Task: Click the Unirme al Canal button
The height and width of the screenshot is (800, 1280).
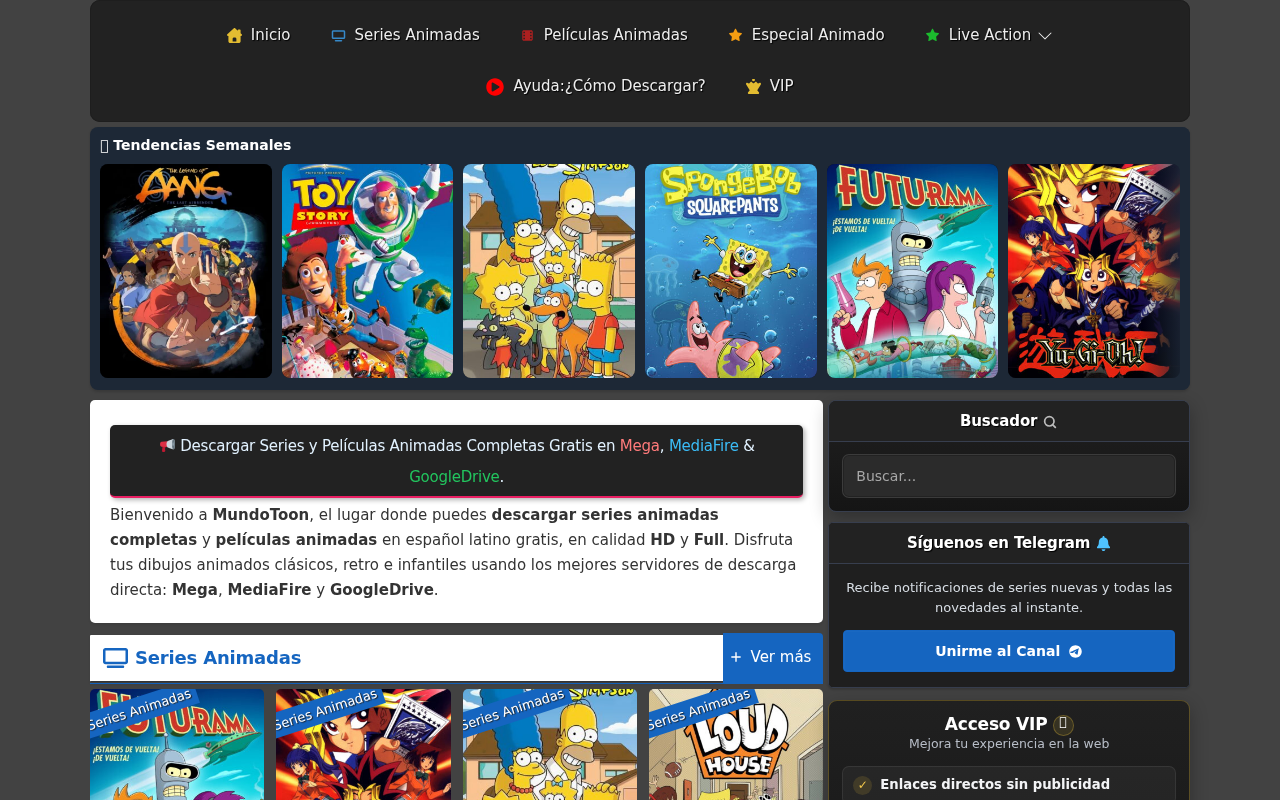Action: [x=1009, y=651]
